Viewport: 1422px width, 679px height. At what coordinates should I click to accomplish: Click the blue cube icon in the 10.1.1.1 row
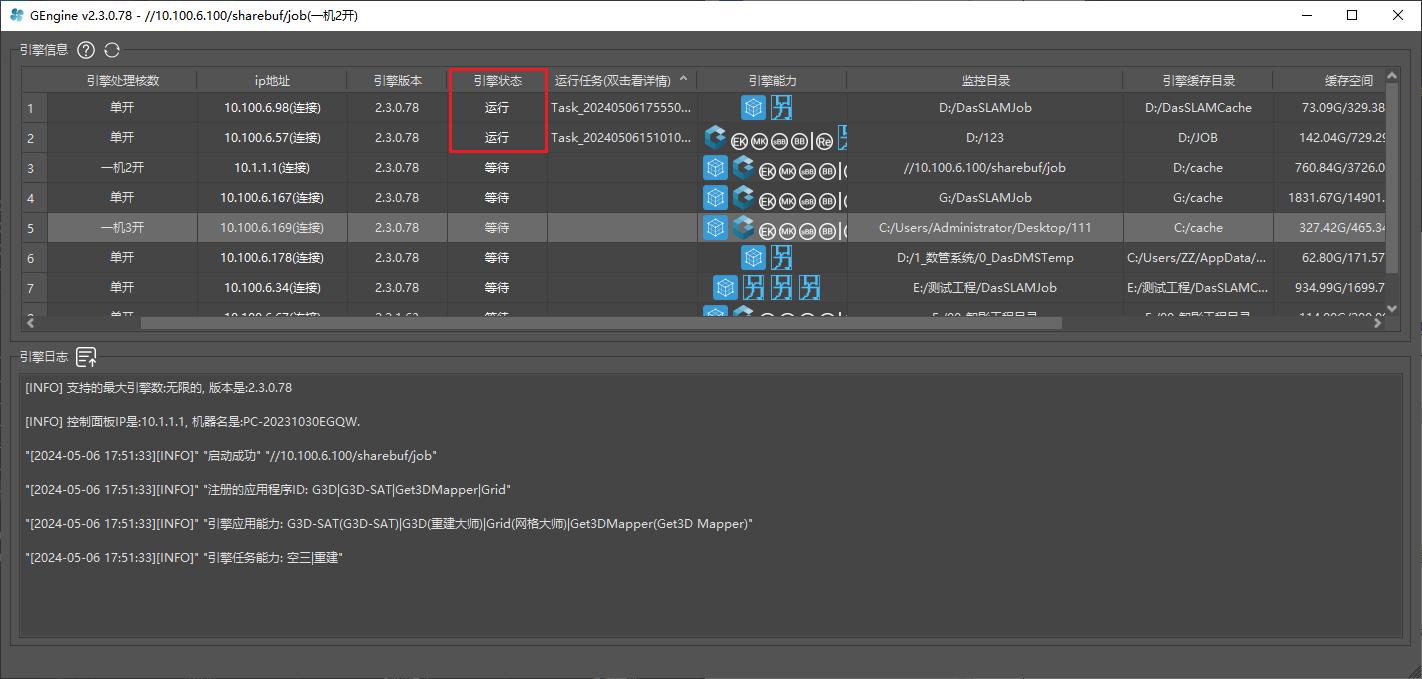(x=715, y=167)
